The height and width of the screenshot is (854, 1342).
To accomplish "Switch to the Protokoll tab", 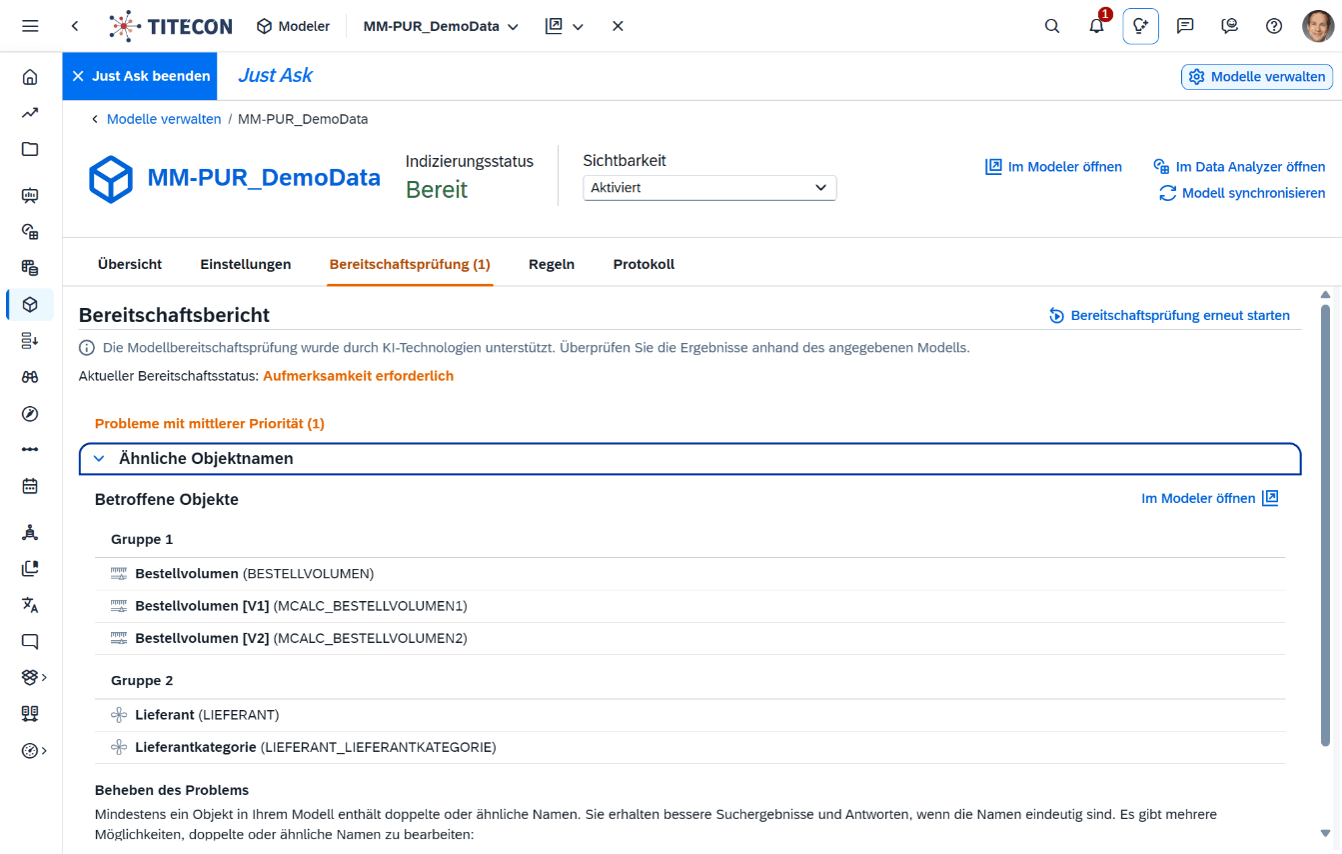I will tap(644, 265).
